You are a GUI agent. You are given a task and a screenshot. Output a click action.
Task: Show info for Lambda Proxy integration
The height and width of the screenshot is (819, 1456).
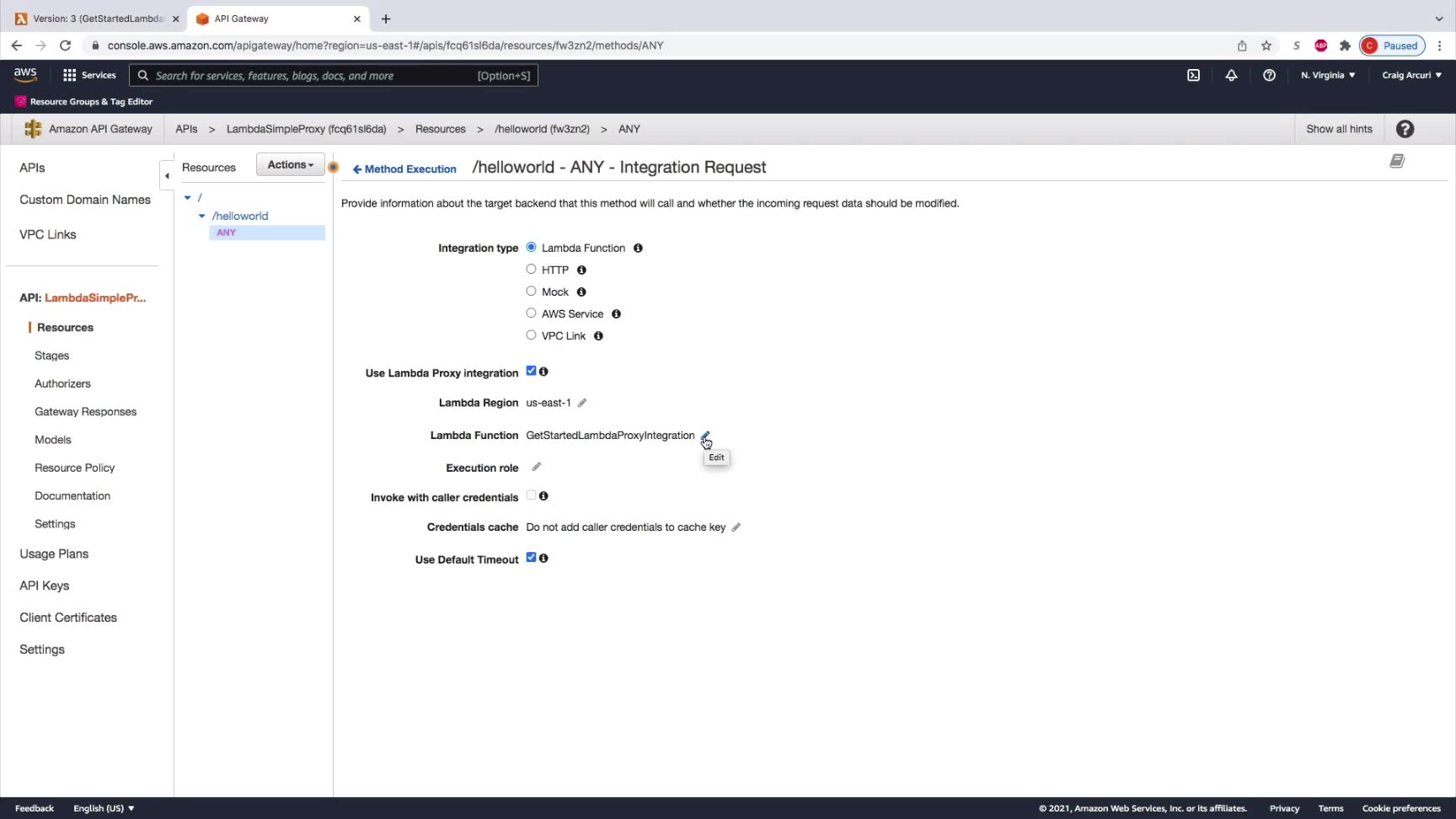tap(543, 372)
